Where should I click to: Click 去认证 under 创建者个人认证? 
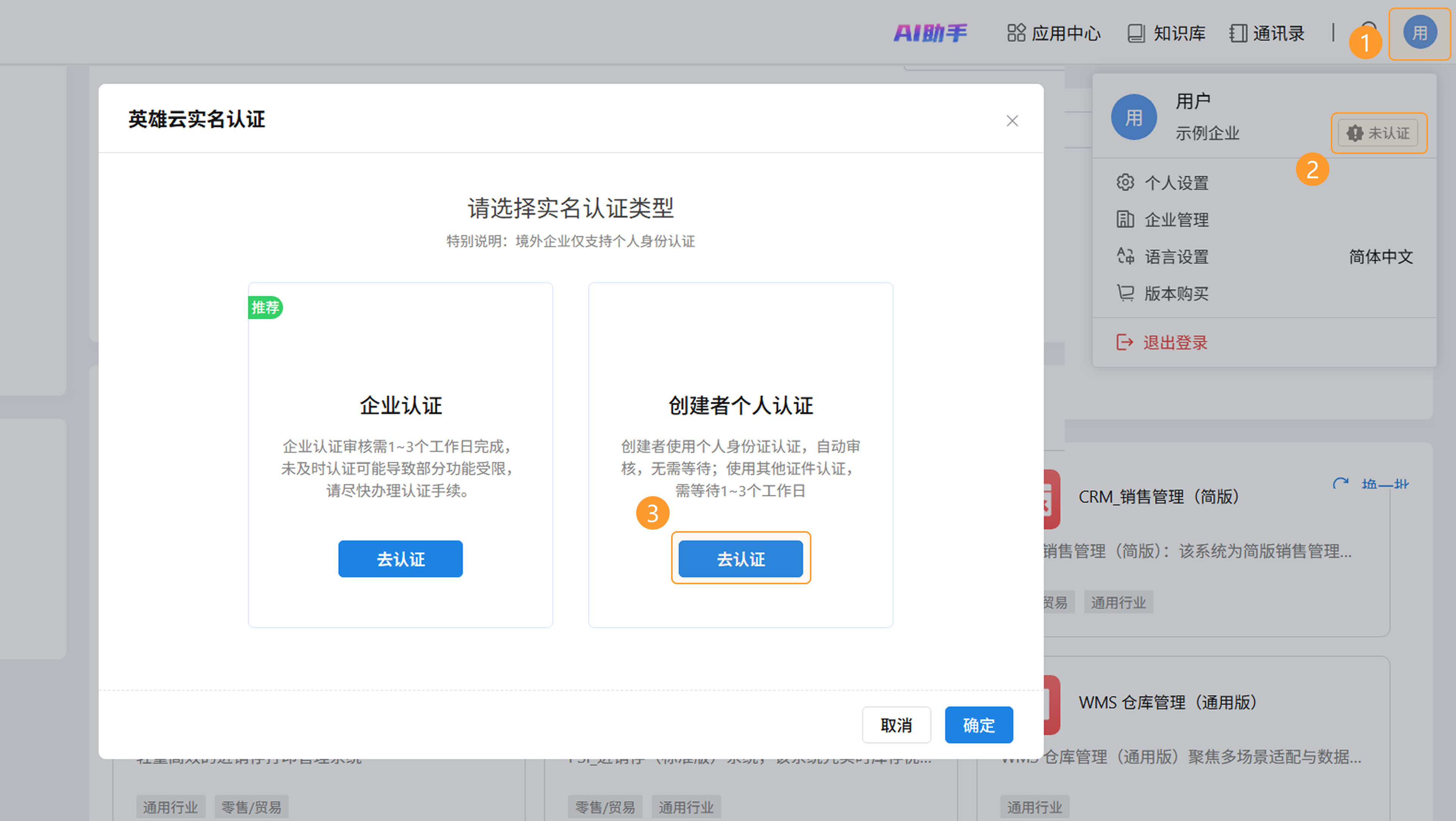click(x=741, y=558)
